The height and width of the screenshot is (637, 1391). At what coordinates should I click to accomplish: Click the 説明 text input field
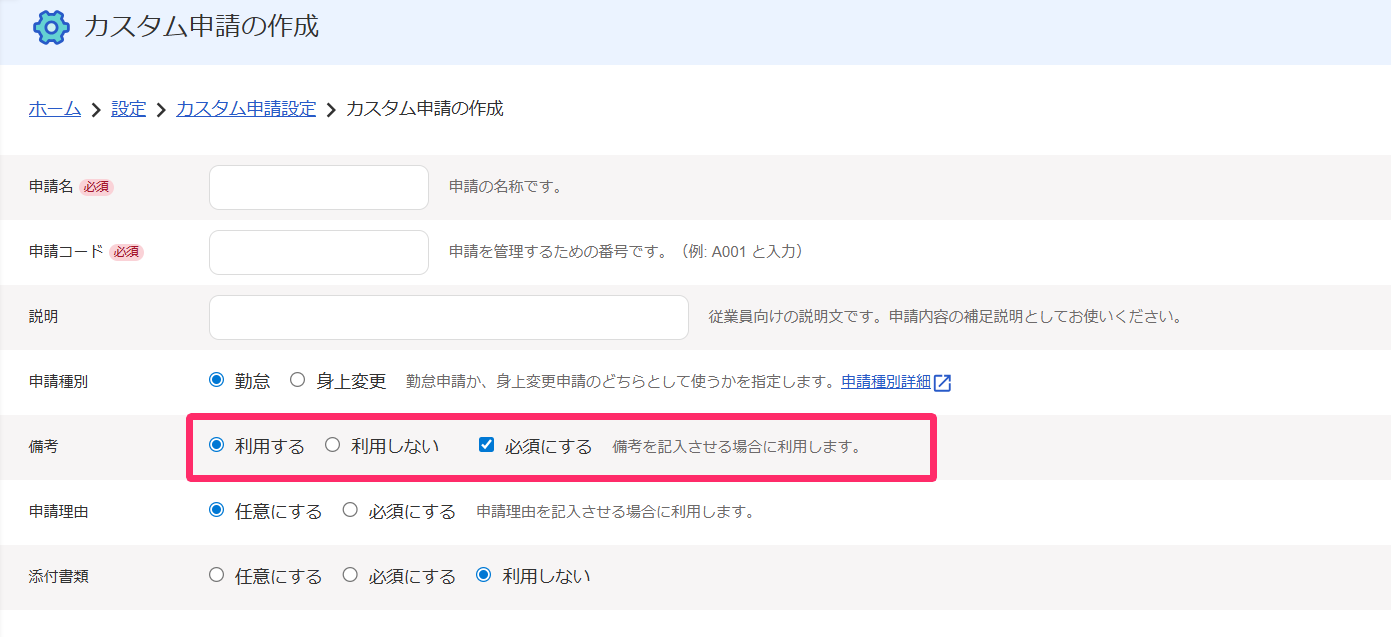tap(449, 317)
